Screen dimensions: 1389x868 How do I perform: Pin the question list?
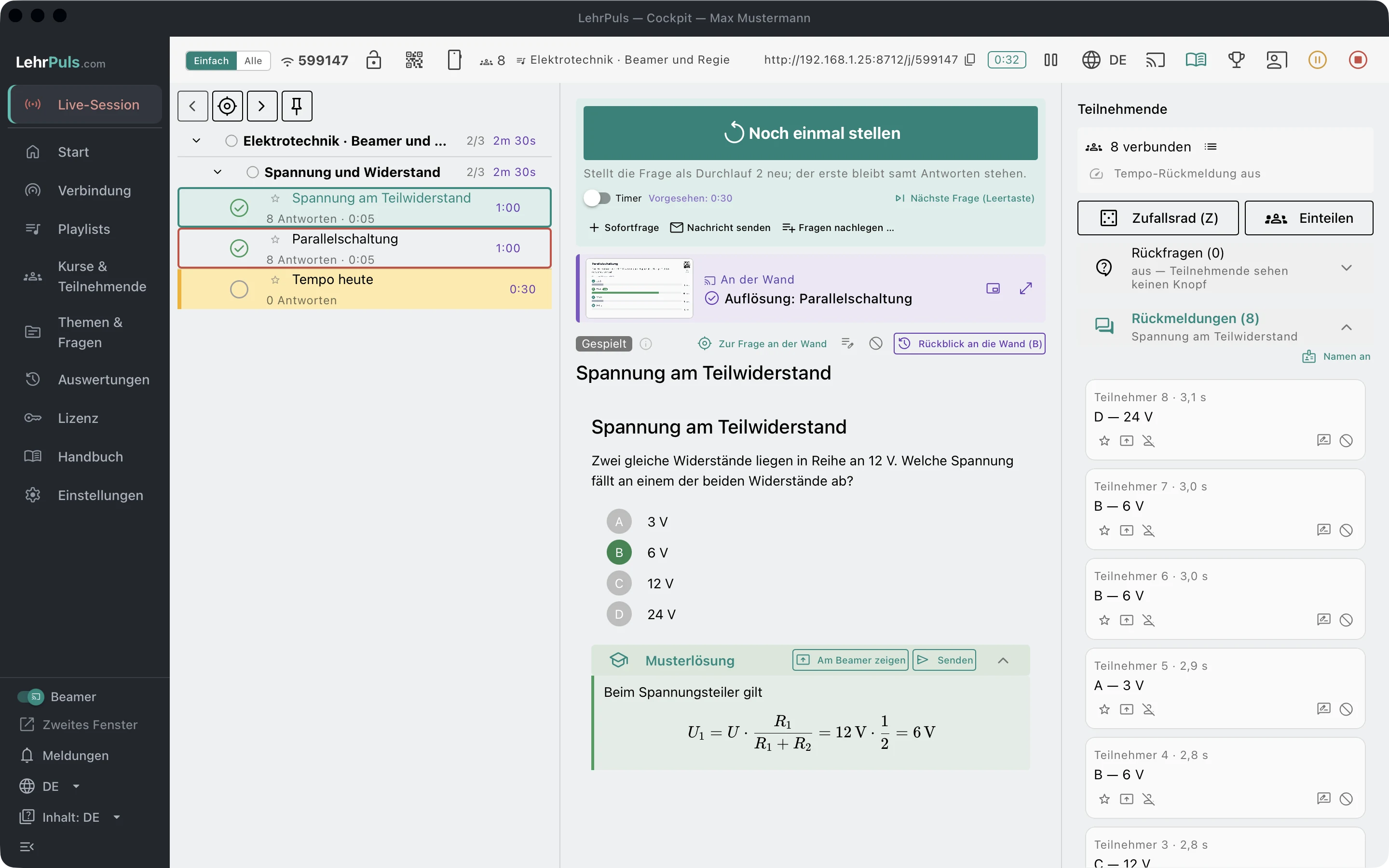[297, 106]
